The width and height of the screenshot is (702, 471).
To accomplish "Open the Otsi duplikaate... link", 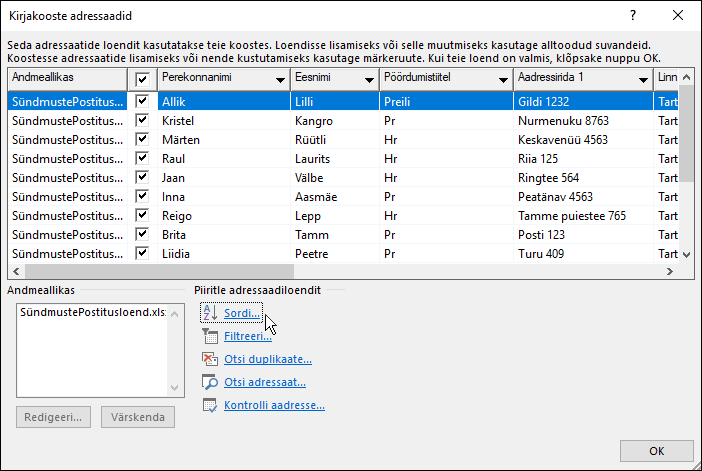I will [268, 359].
